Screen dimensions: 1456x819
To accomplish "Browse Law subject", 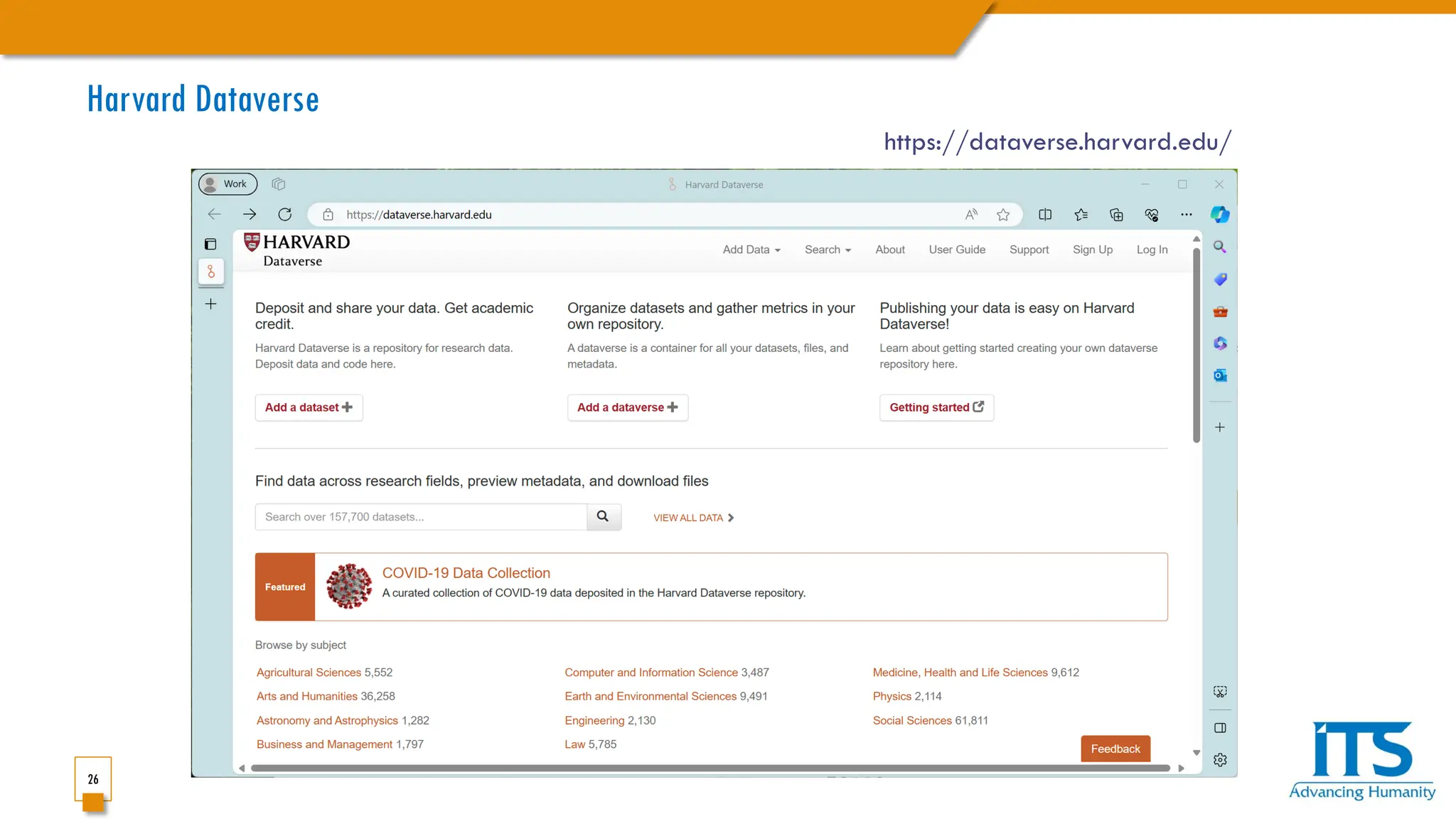I will tap(574, 744).
